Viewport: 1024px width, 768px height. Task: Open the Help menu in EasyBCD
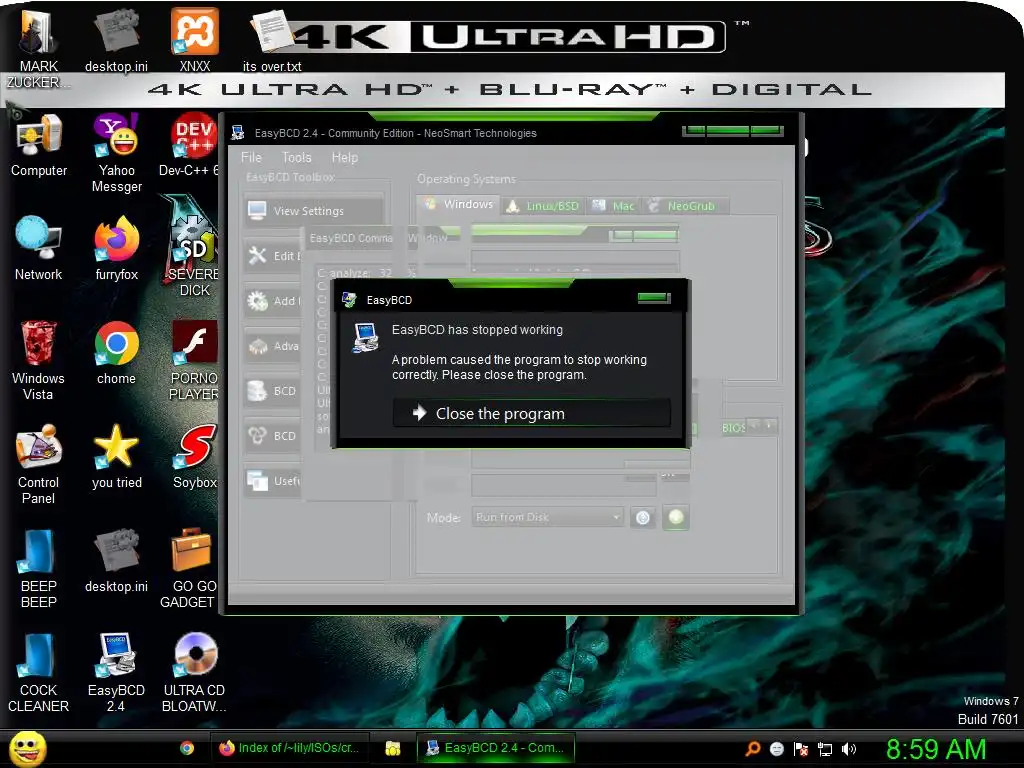344,157
